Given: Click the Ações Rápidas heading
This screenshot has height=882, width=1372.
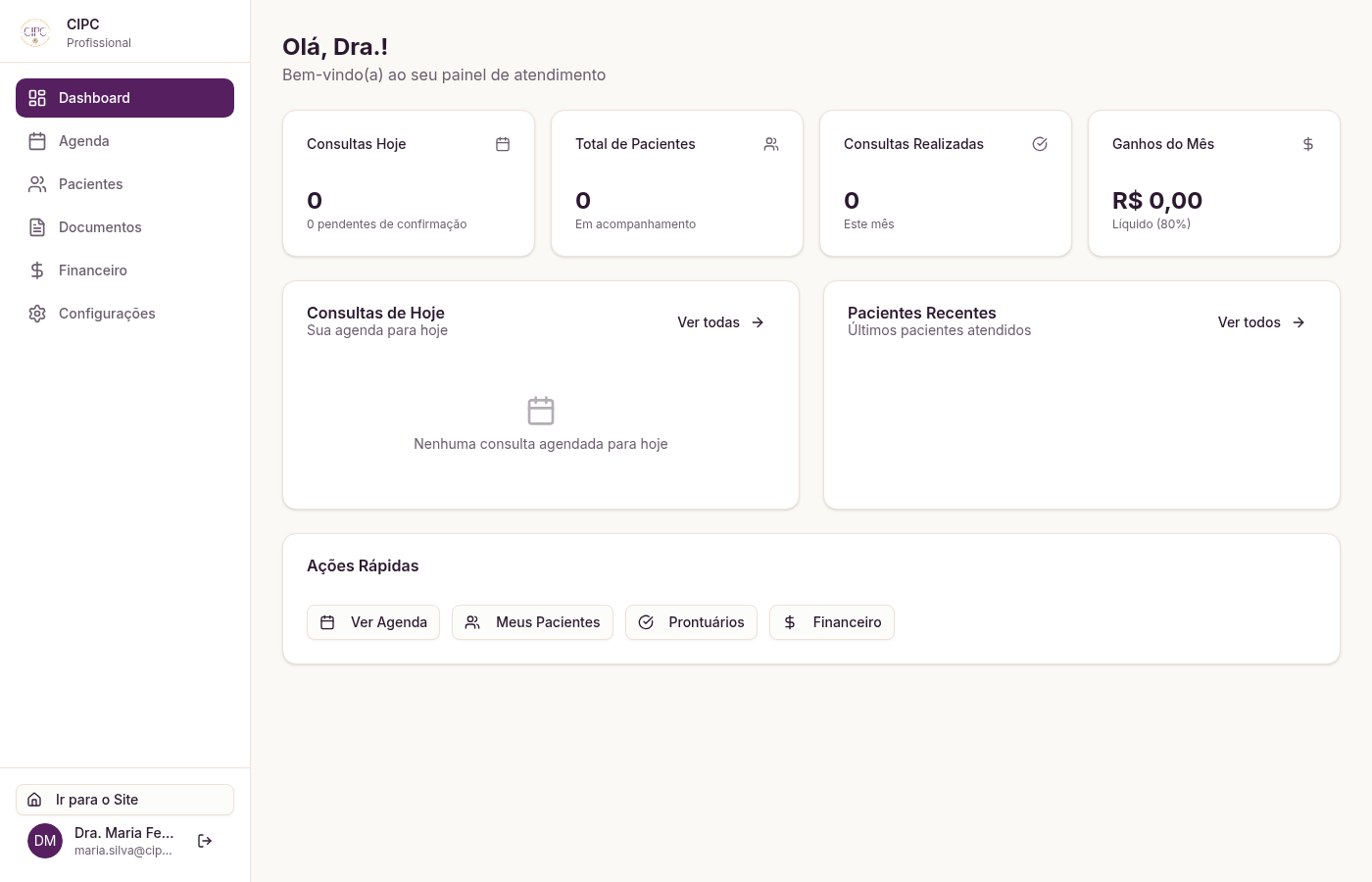Looking at the screenshot, I should click(363, 565).
